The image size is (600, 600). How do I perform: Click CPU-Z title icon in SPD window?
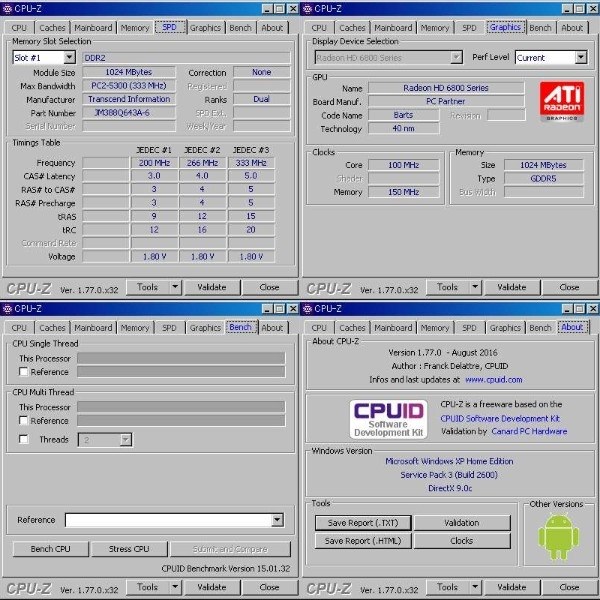pyautogui.click(x=7, y=8)
